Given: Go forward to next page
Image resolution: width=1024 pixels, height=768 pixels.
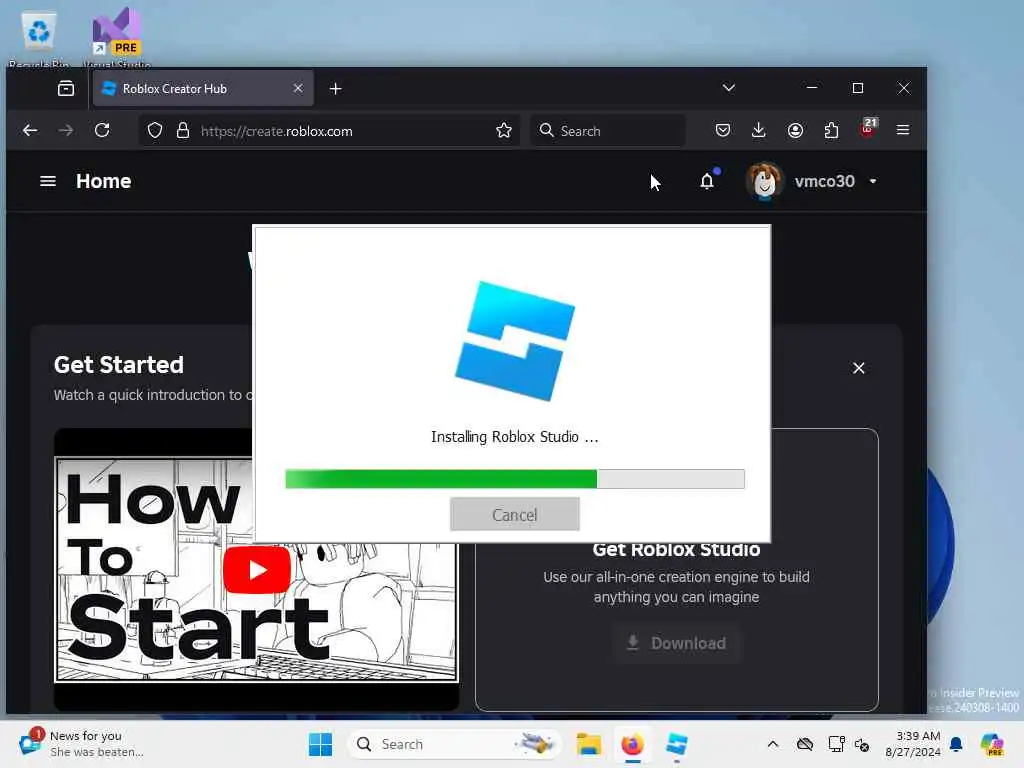Looking at the screenshot, I should (66, 130).
